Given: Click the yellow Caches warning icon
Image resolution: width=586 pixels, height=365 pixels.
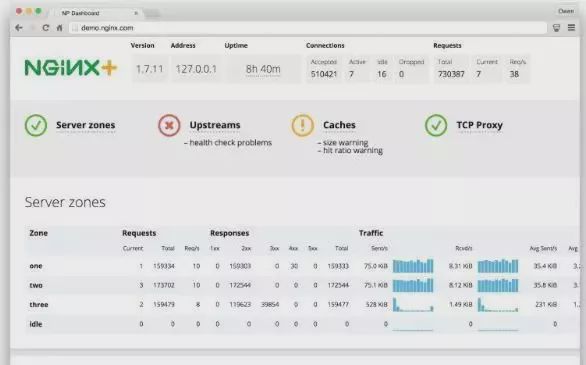Looking at the screenshot, I should coord(303,125).
